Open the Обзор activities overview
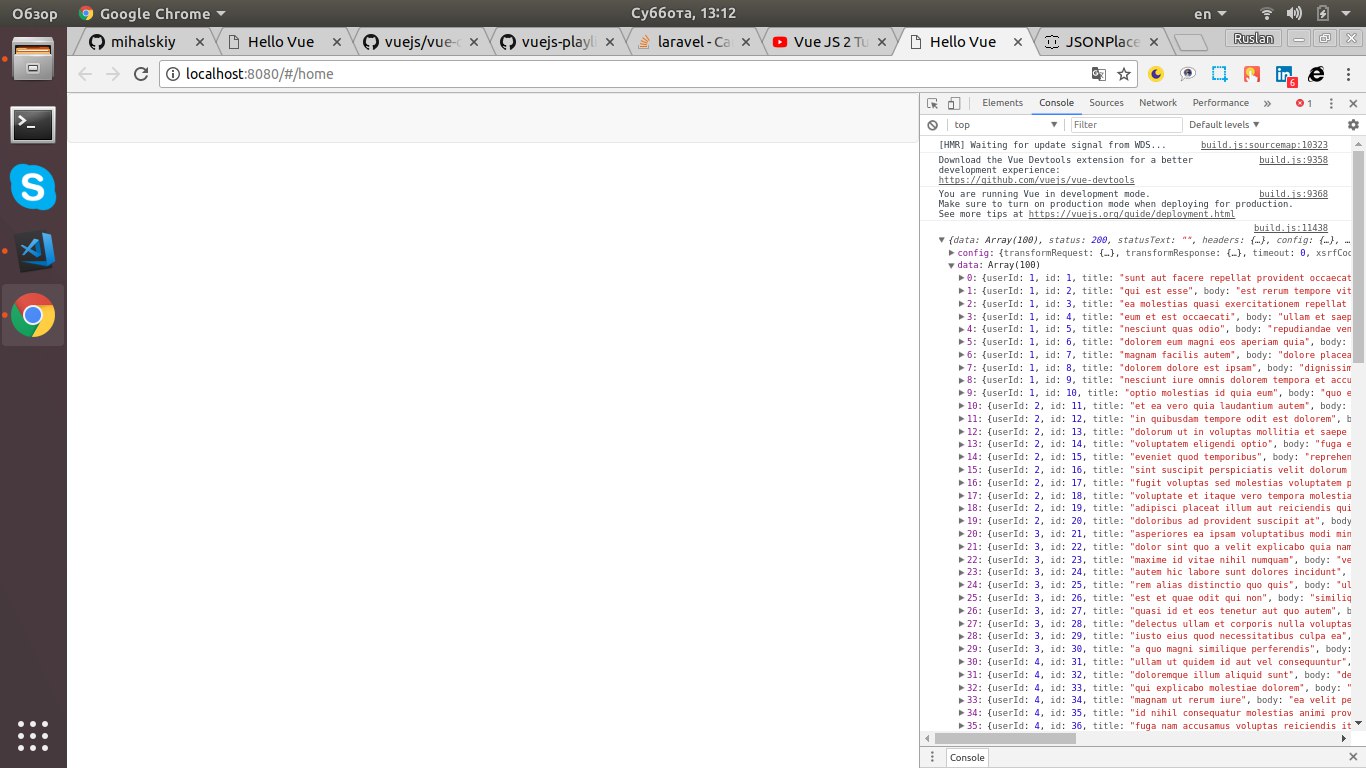 tap(35, 13)
